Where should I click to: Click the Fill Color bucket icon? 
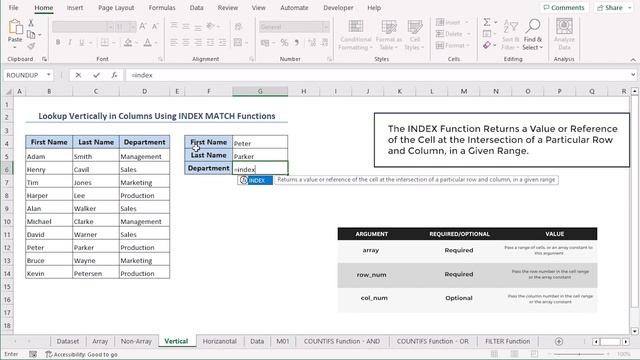click(128, 42)
